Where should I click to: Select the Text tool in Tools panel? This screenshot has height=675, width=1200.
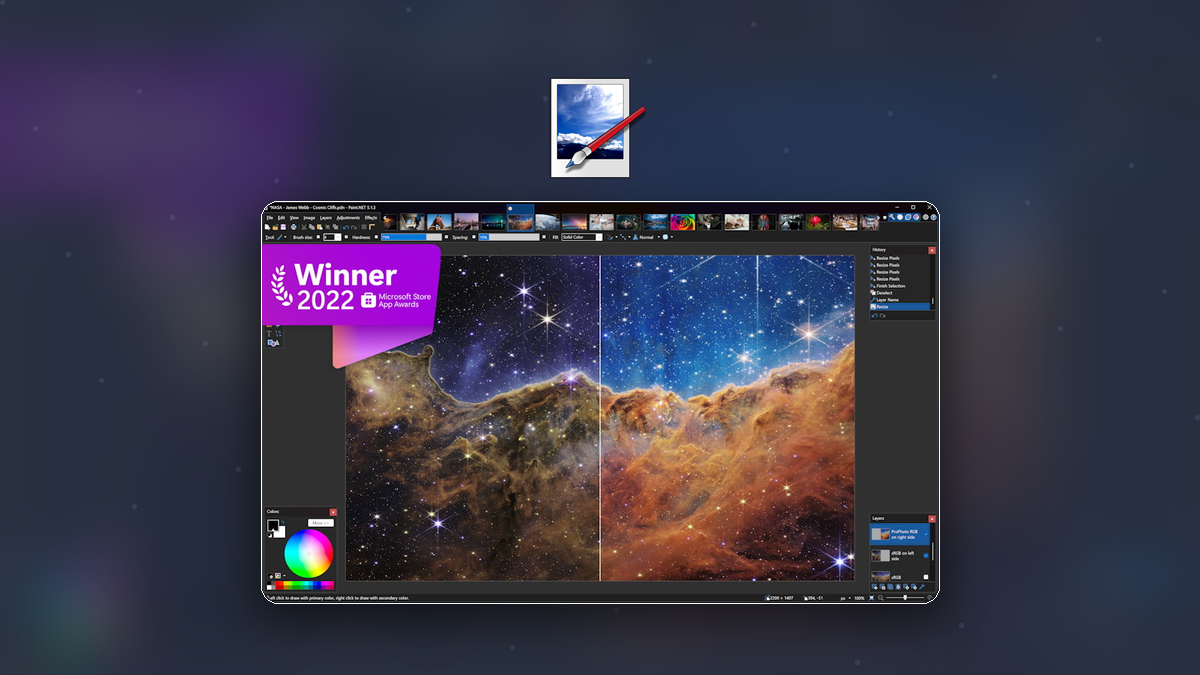click(x=269, y=333)
